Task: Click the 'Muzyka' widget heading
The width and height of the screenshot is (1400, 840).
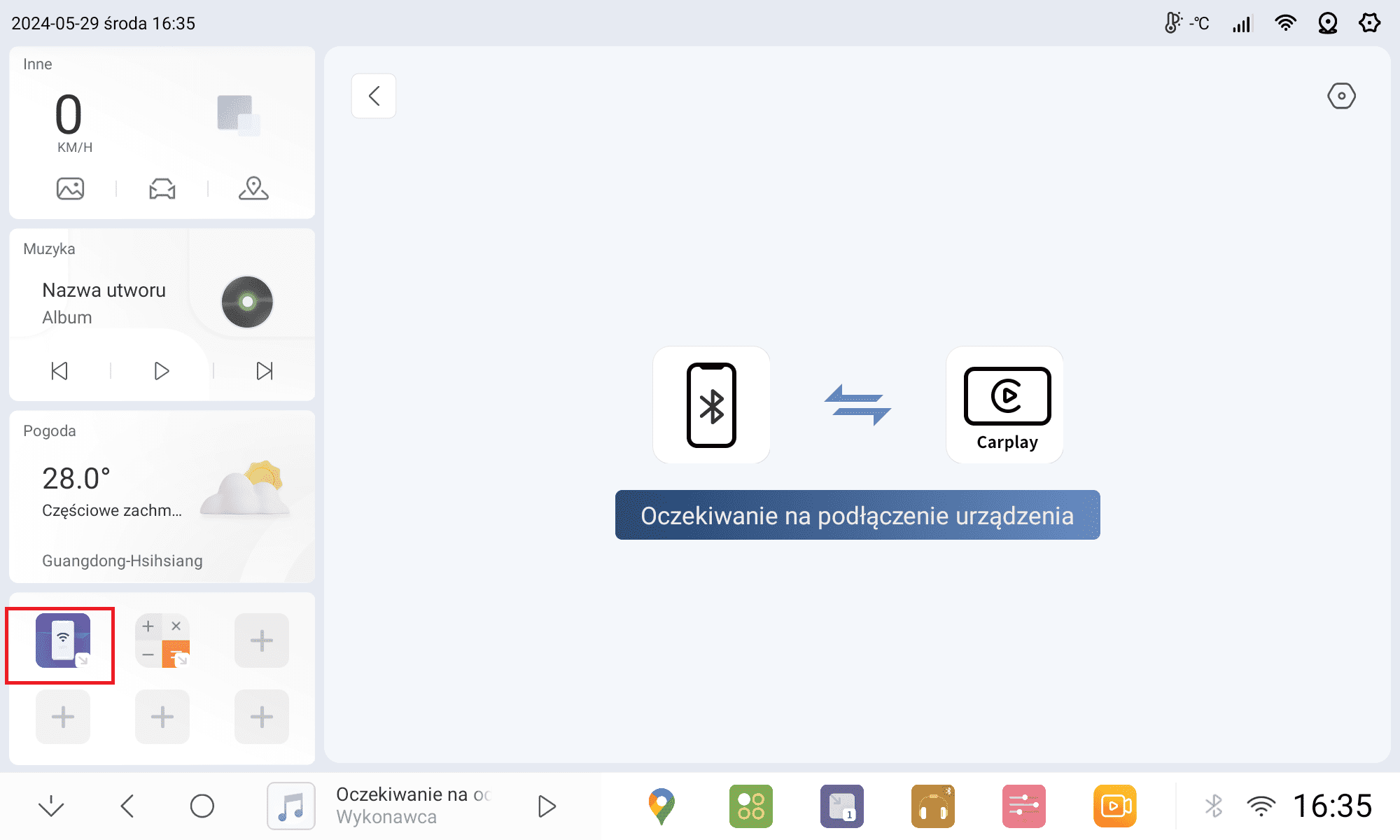Action: pyautogui.click(x=49, y=249)
